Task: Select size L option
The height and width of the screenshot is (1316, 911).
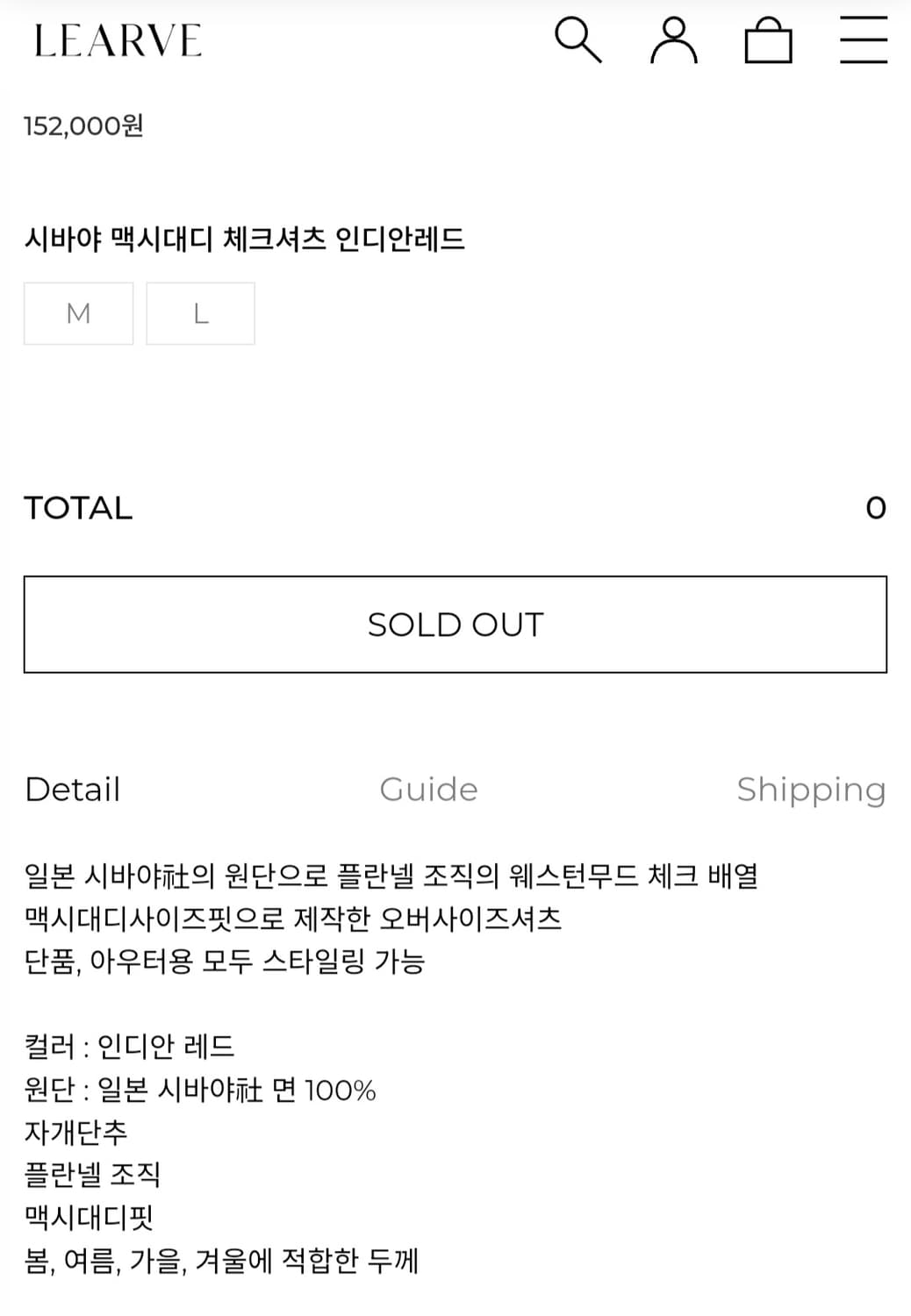Action: [200, 313]
